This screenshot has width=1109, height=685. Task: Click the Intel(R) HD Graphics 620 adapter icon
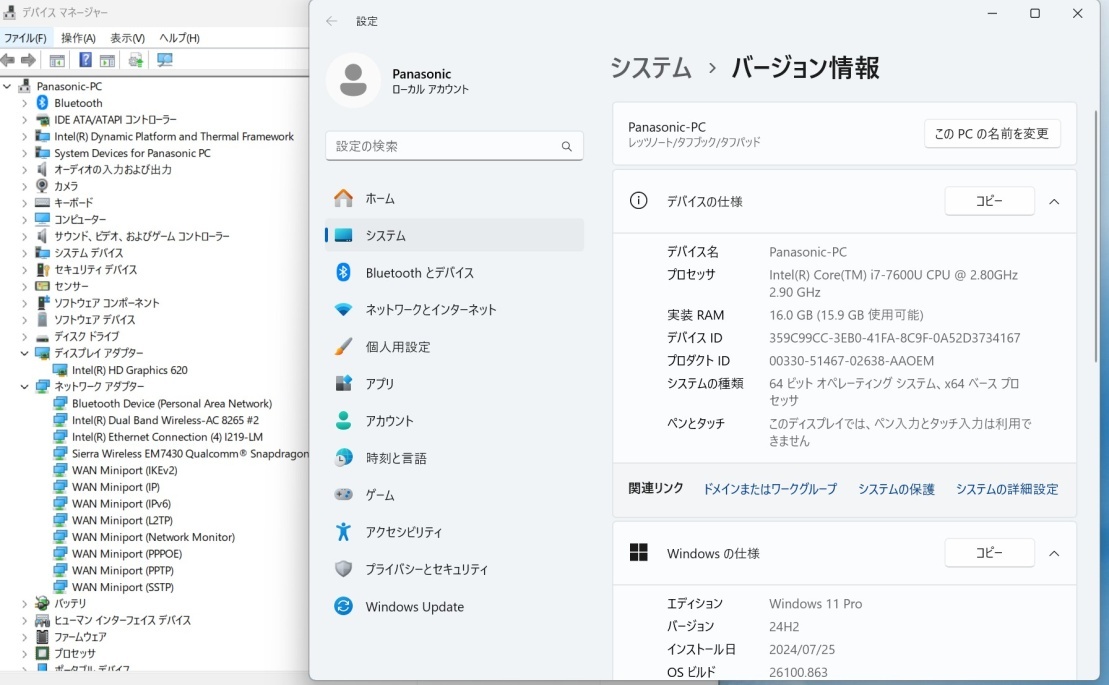tap(60, 370)
